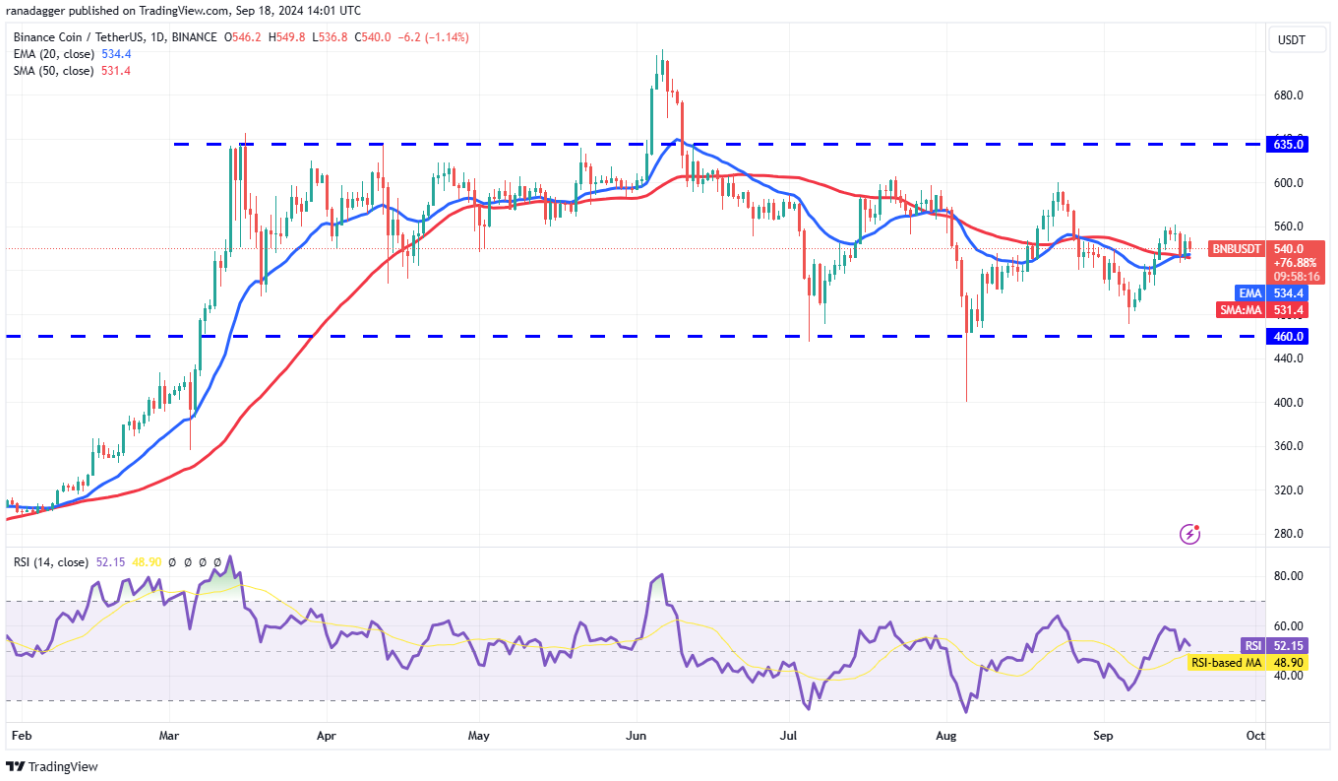Click the Apr date on time axis
Screen dimensions: 1338x781
pos(326,735)
